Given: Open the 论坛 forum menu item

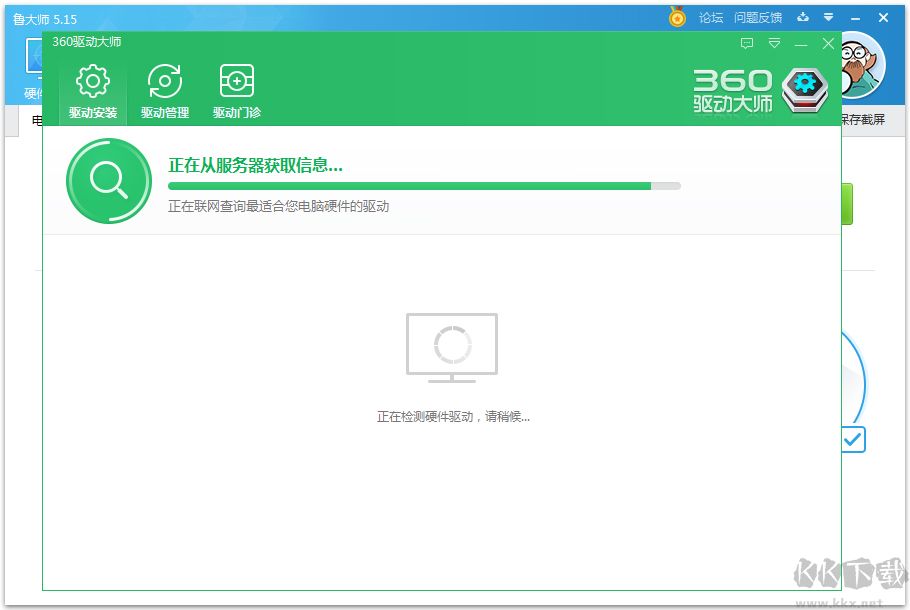Looking at the screenshot, I should point(710,17).
